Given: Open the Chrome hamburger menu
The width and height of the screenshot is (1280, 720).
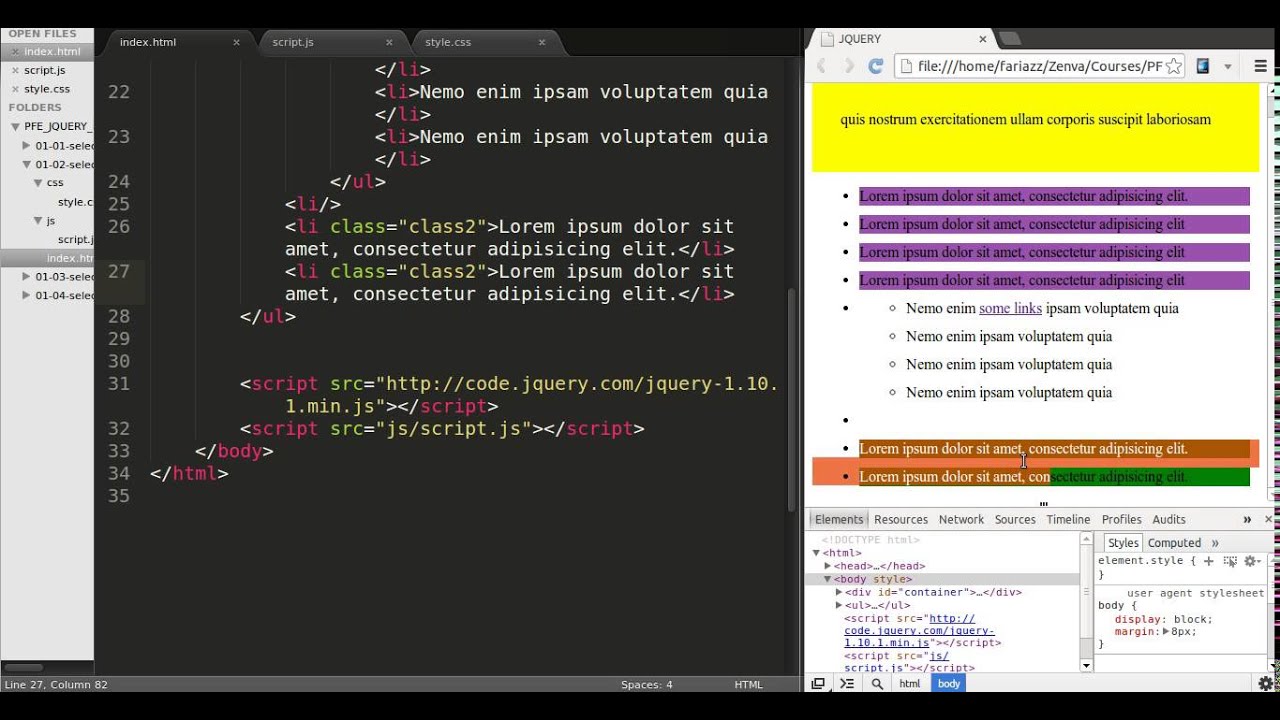Looking at the screenshot, I should tap(1260, 66).
